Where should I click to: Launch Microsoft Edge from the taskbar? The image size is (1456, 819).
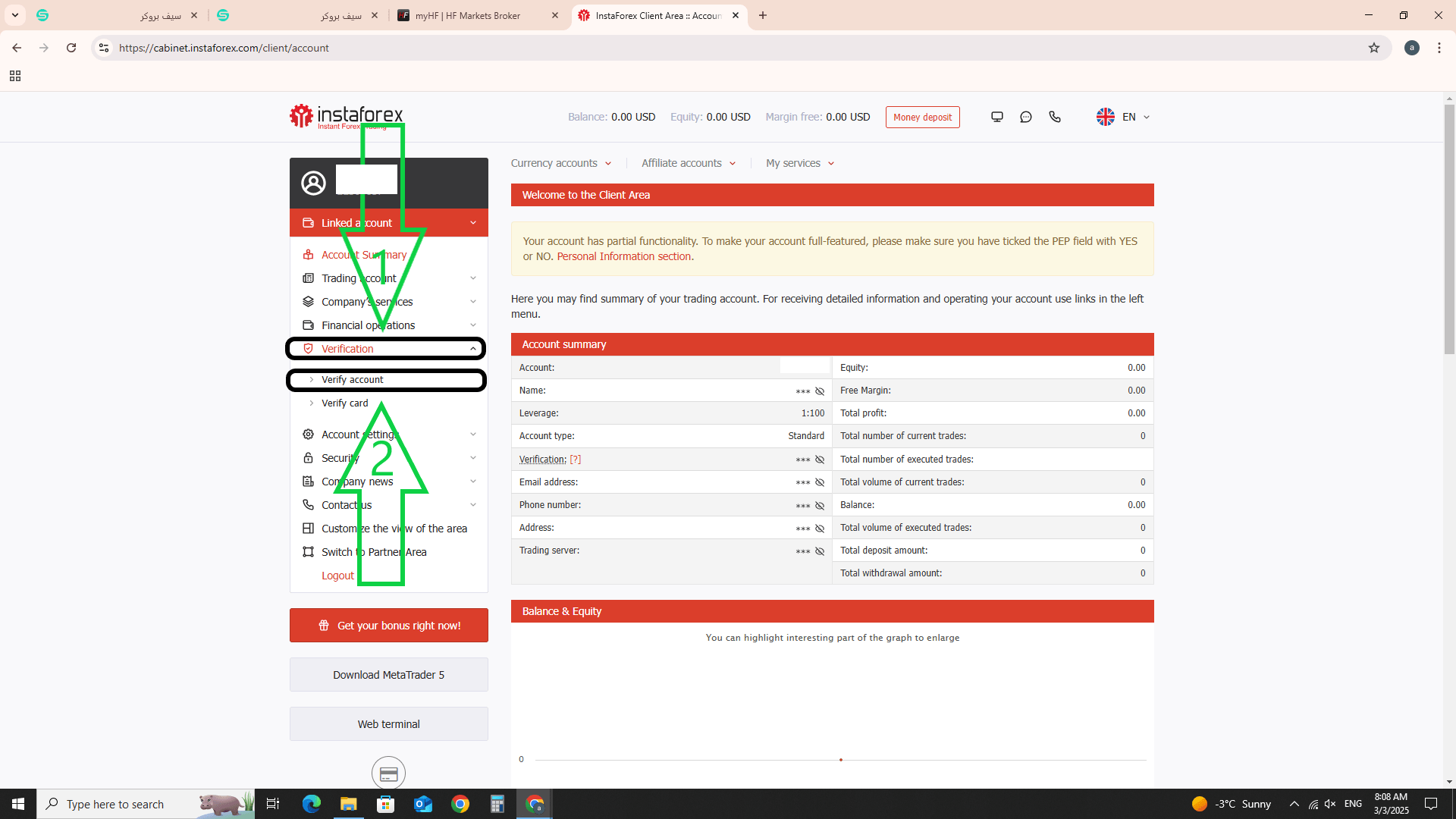pos(312,804)
